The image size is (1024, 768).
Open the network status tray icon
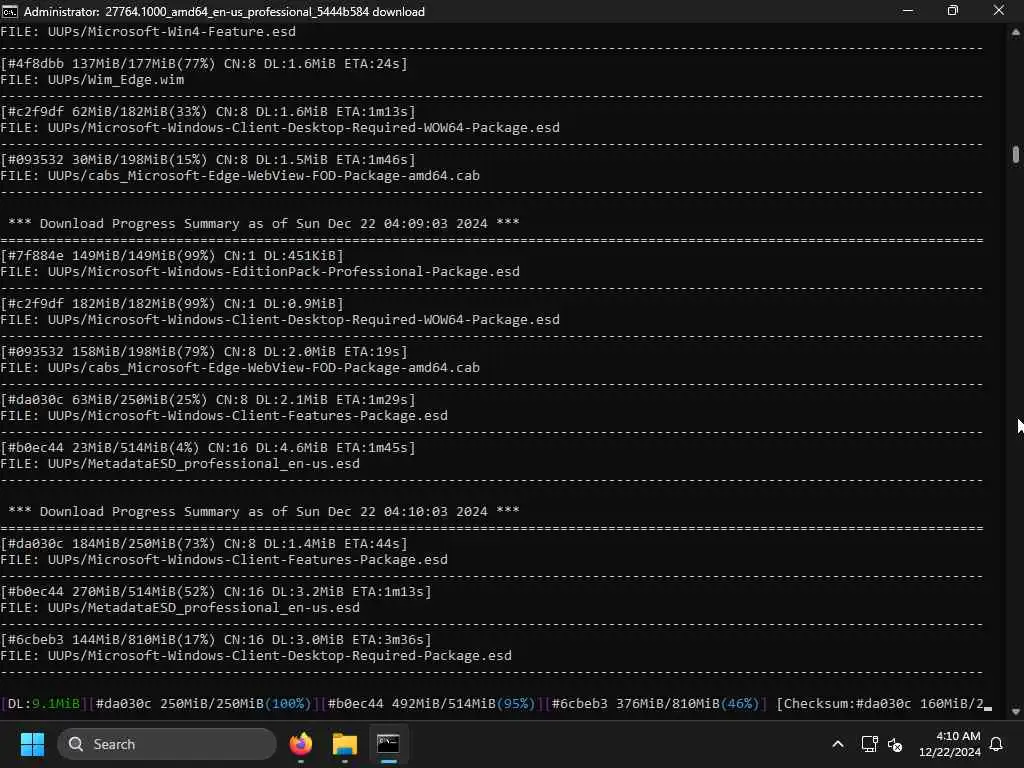click(x=869, y=744)
